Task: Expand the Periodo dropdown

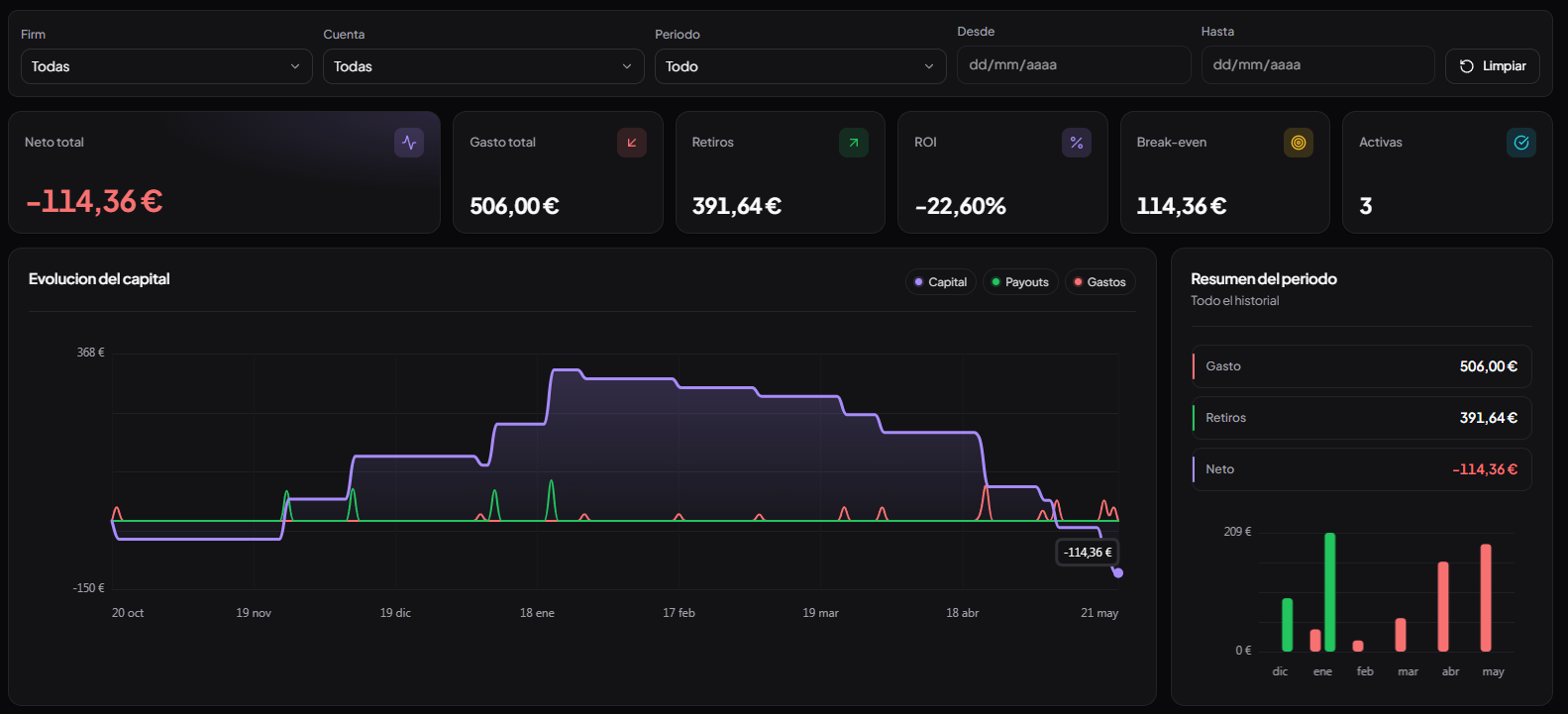Action: pos(800,66)
